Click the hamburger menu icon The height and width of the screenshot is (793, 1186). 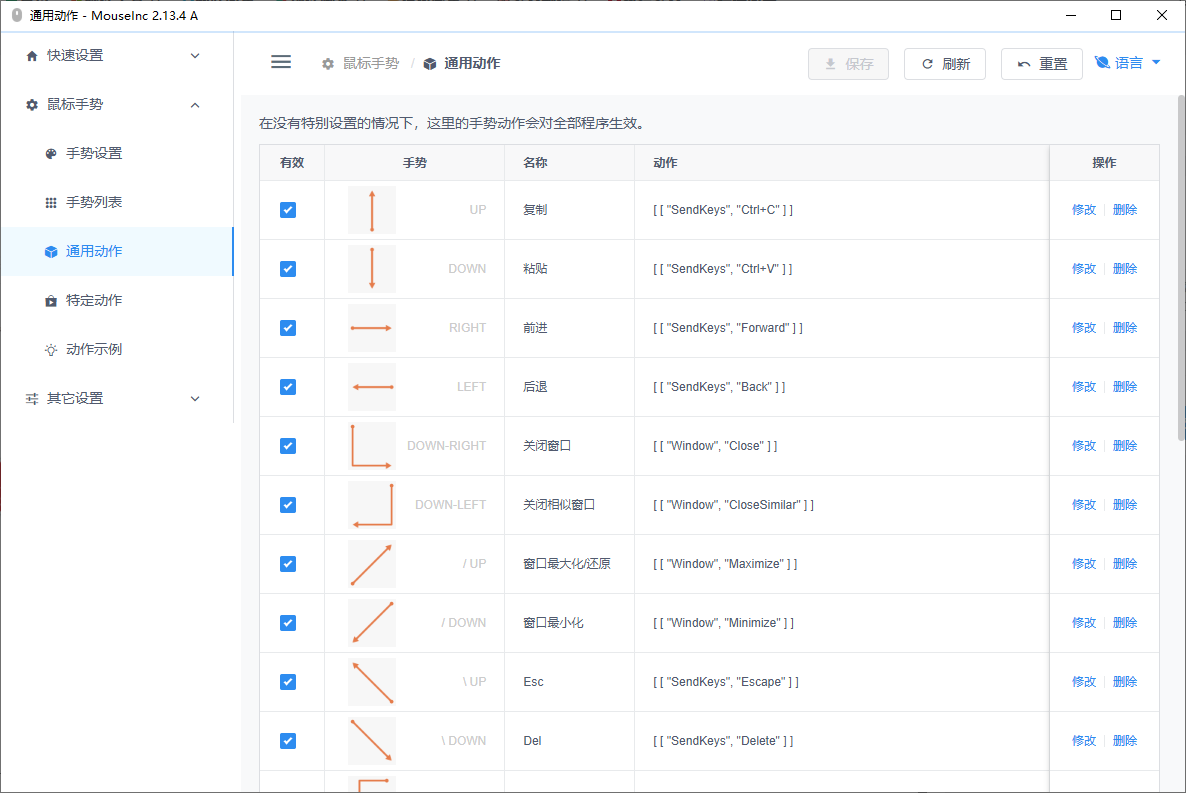point(281,61)
